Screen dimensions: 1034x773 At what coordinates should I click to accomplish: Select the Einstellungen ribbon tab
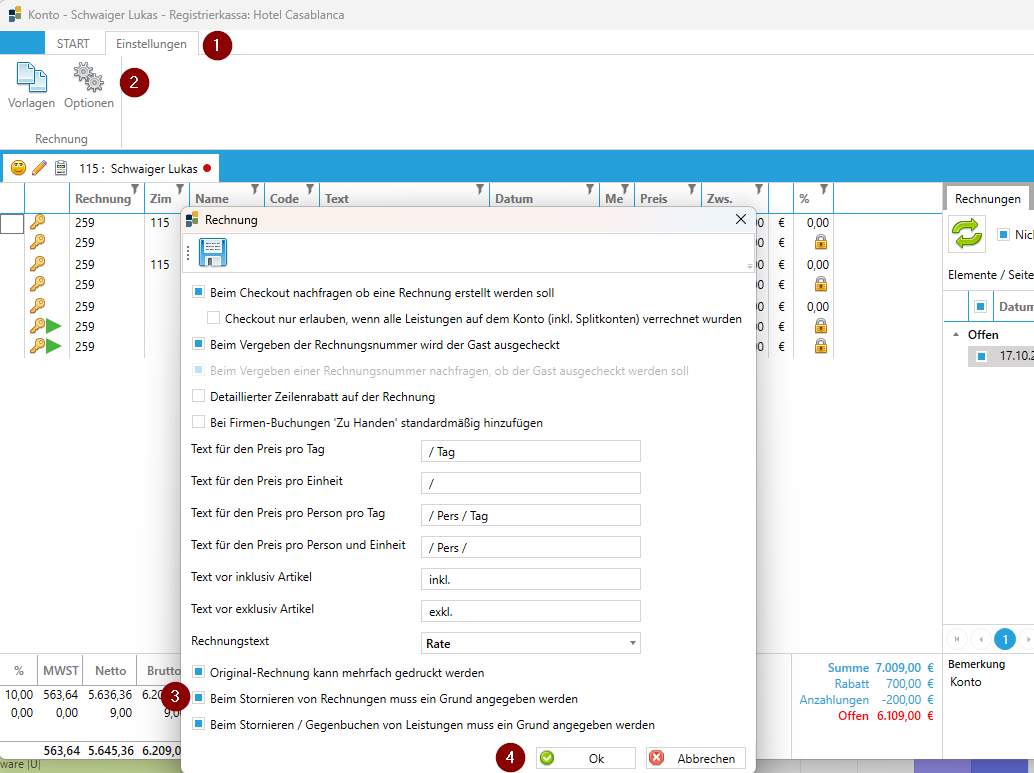point(151,44)
